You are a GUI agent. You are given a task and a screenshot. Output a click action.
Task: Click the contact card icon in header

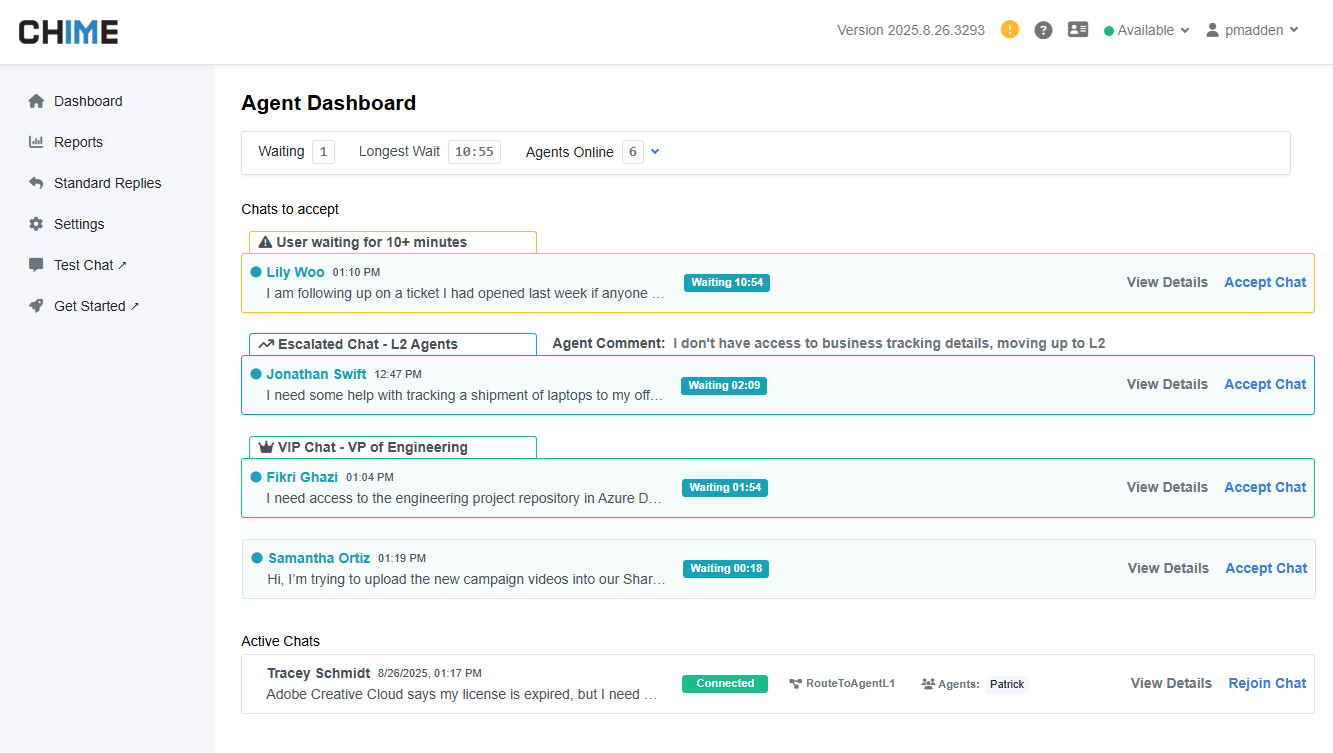click(x=1078, y=30)
